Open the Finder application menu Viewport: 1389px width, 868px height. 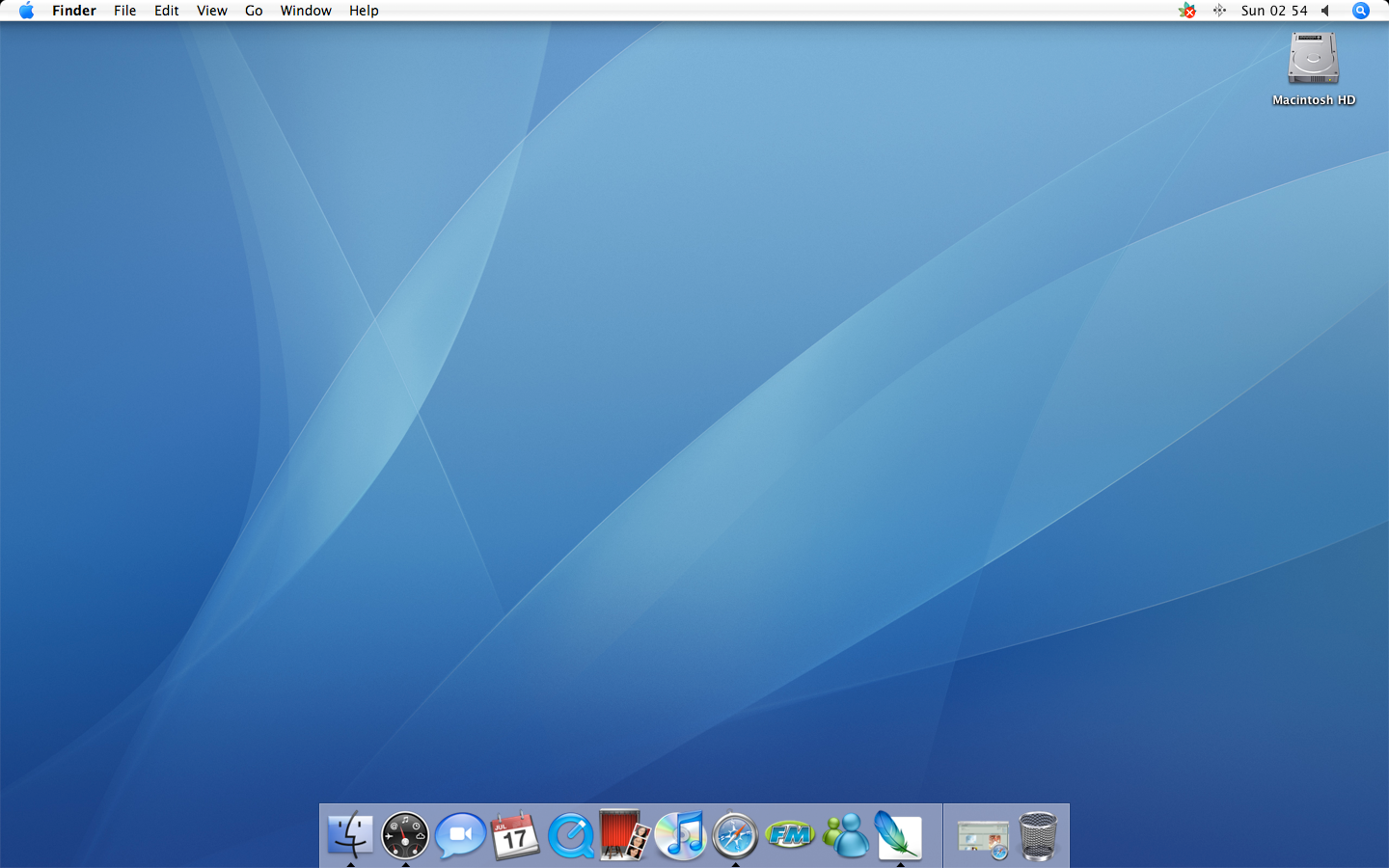click(x=74, y=11)
